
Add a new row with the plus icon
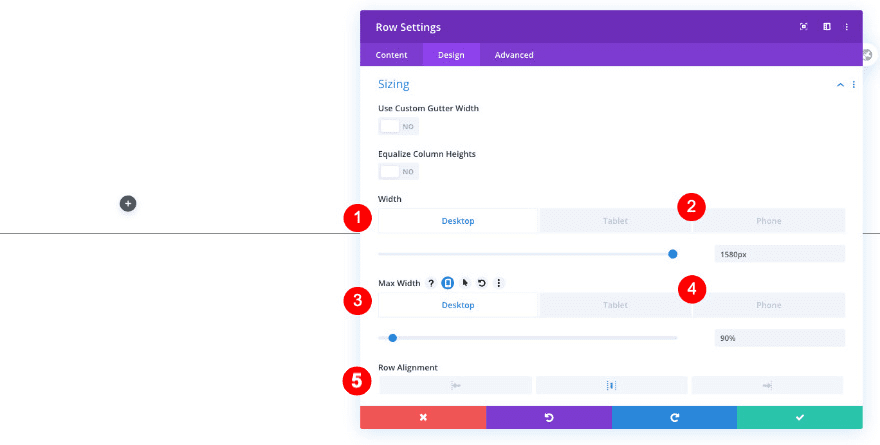[128, 203]
